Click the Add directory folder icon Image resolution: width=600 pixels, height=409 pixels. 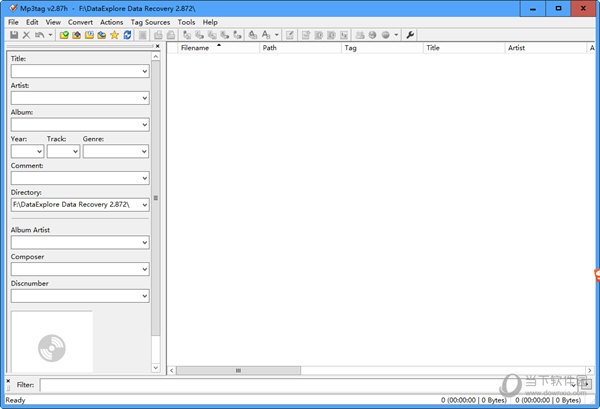pyautogui.click(x=77, y=35)
